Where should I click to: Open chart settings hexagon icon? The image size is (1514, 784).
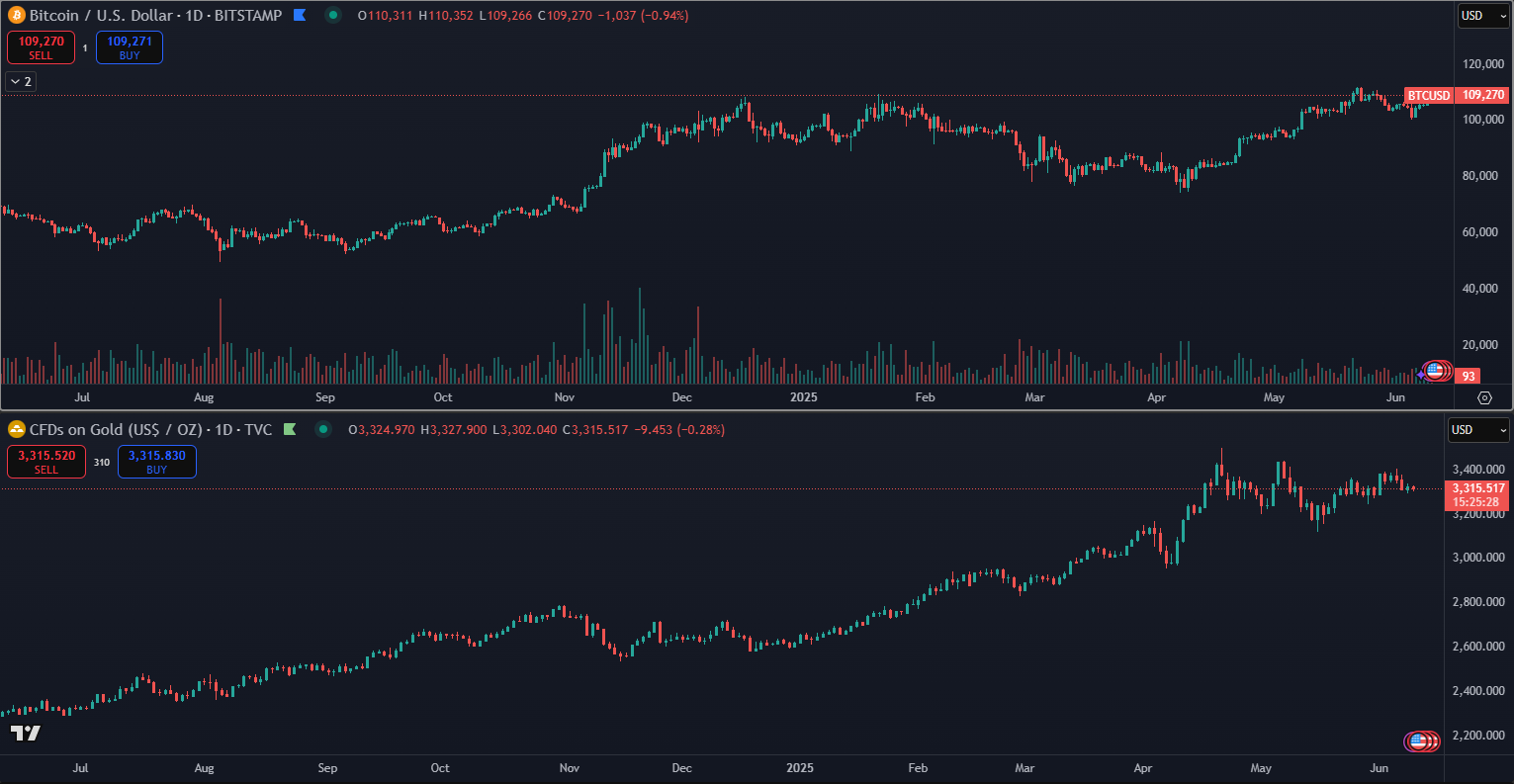click(x=1484, y=397)
